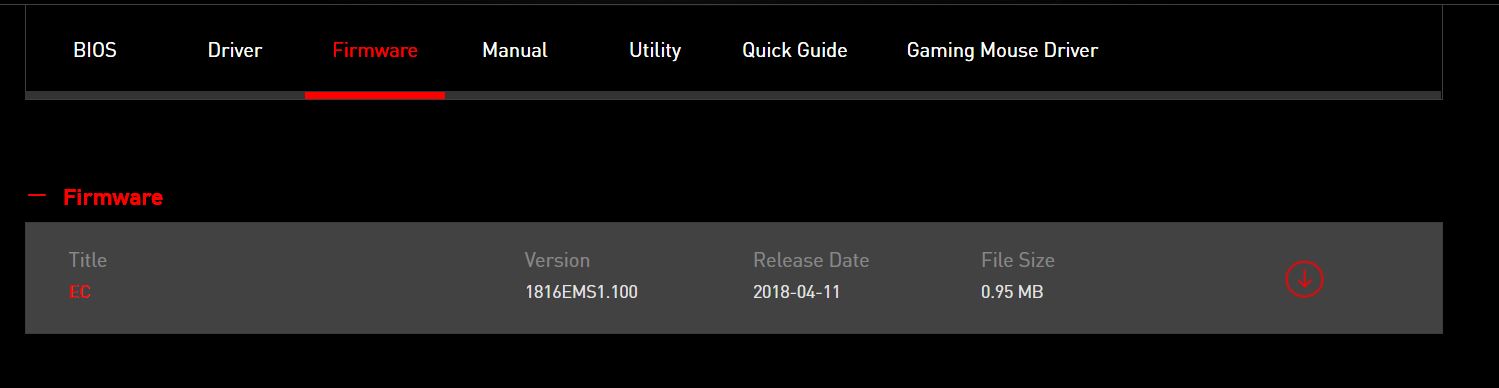1499x388 pixels.
Task: Click the red Firmware section heading
Action: point(113,198)
